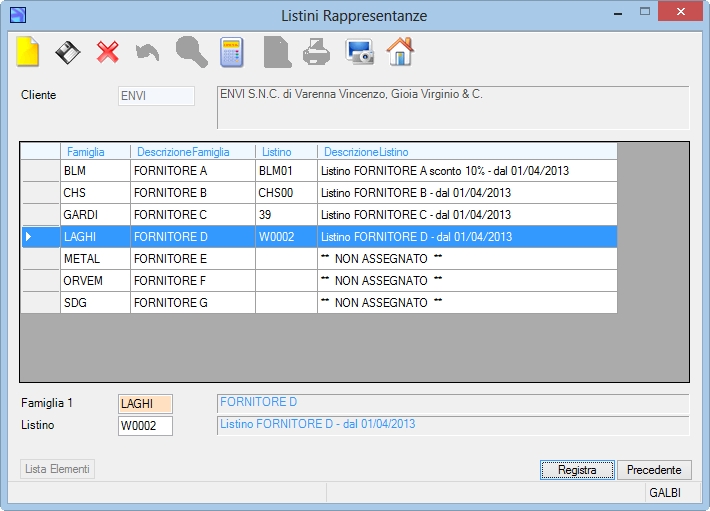The image size is (710, 511).
Task: Click the undo arrow icon
Action: (148, 53)
